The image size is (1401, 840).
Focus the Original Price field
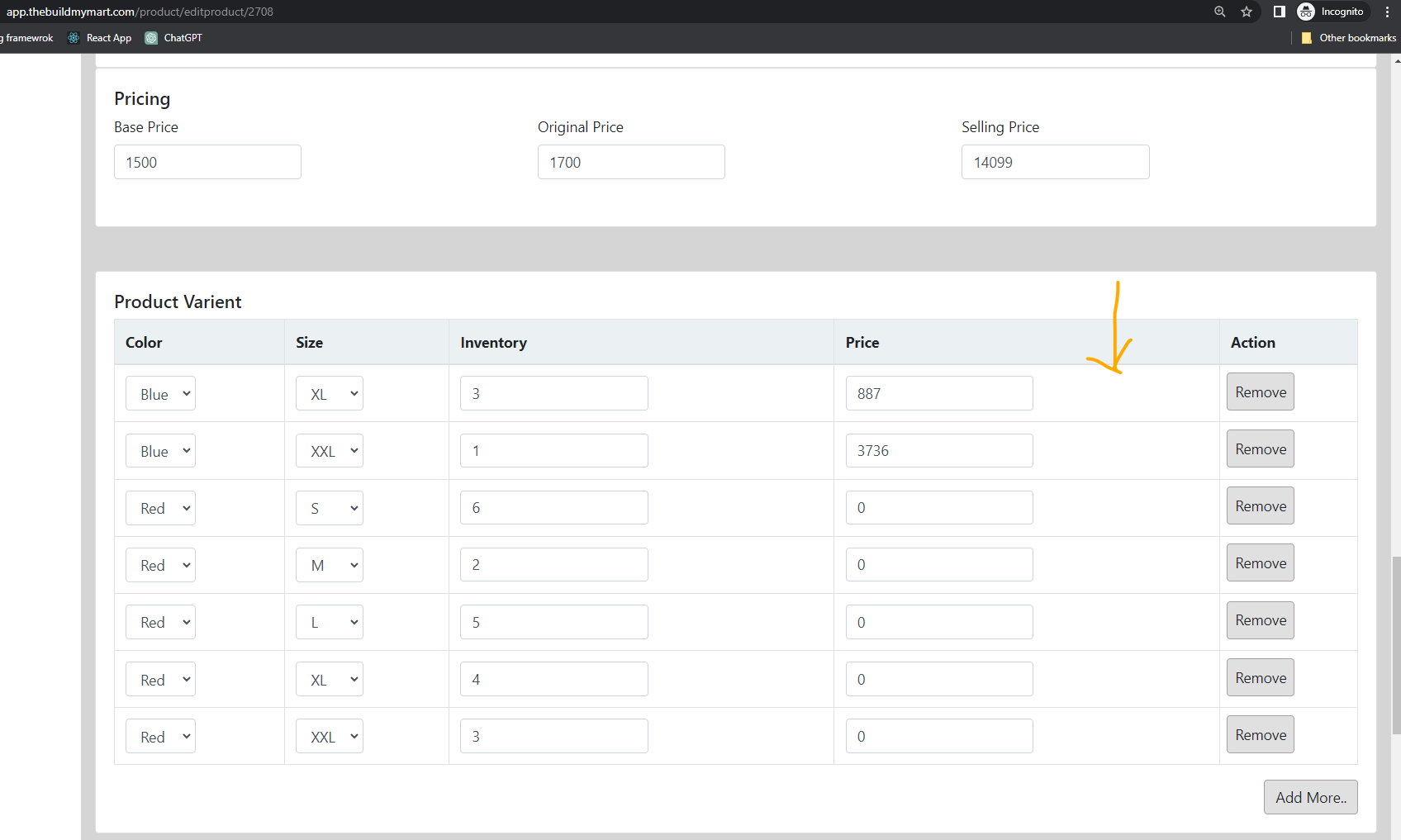tap(631, 162)
